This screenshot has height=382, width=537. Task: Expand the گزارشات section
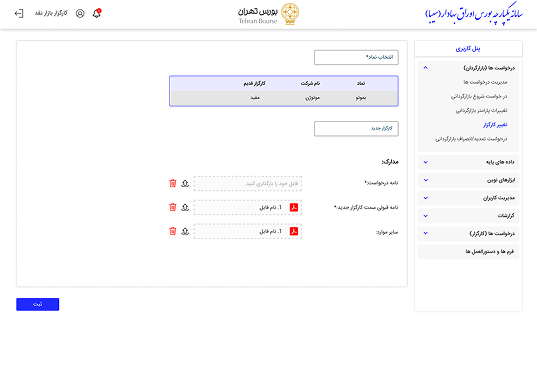click(x=468, y=215)
